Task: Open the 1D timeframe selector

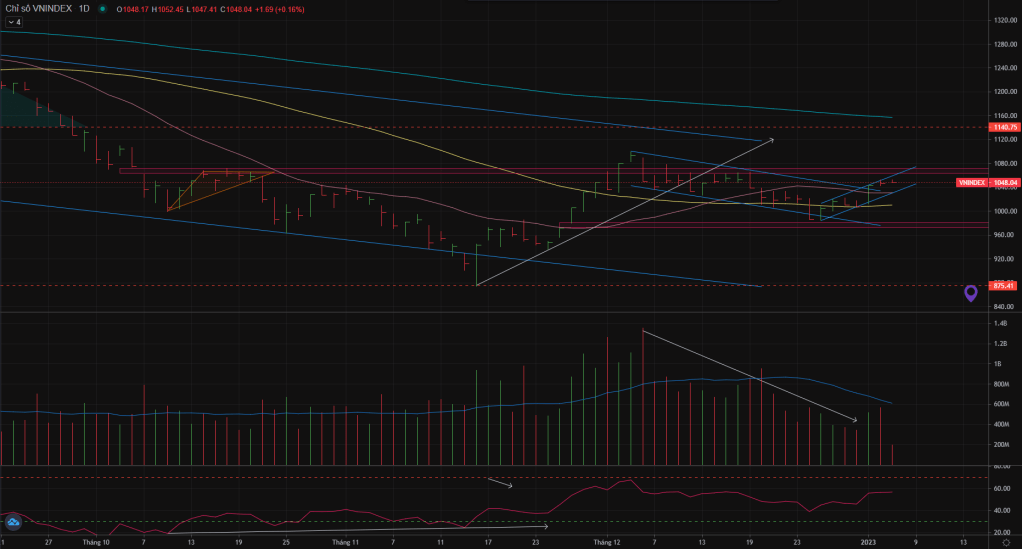Action: pyautogui.click(x=84, y=9)
